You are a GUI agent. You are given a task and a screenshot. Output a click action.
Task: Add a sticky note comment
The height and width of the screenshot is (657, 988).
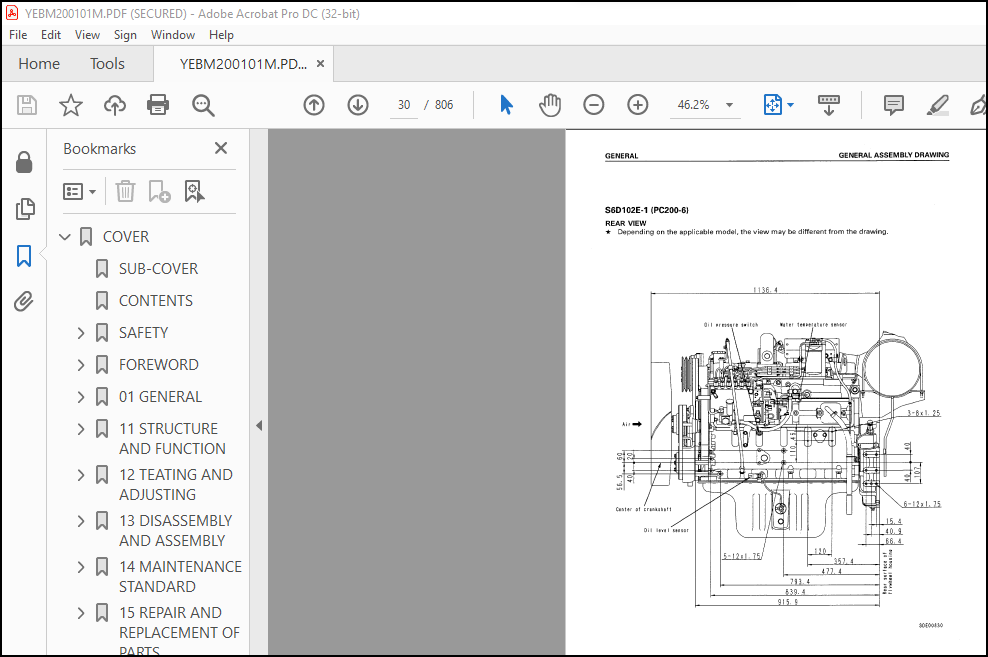893,105
